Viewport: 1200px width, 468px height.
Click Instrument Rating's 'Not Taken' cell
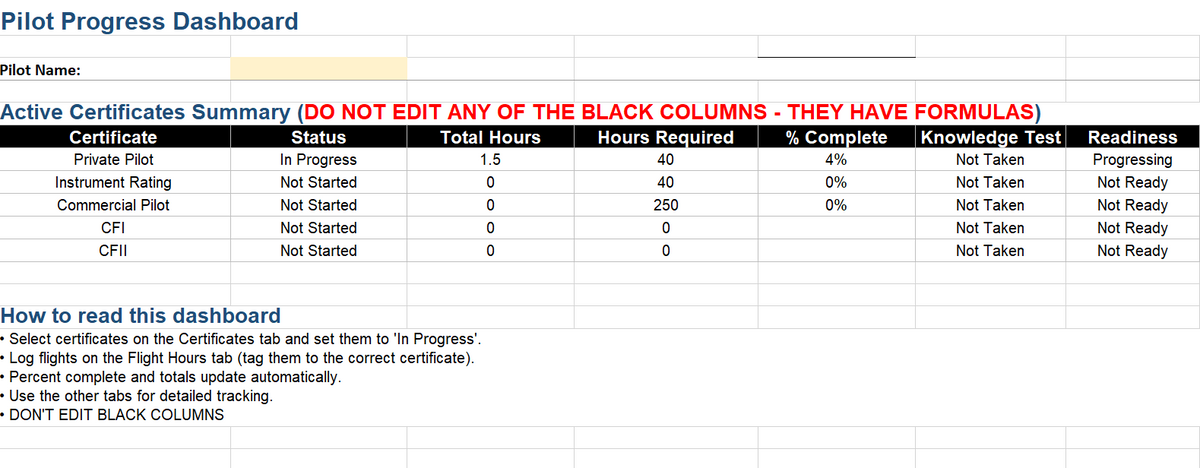pos(990,183)
